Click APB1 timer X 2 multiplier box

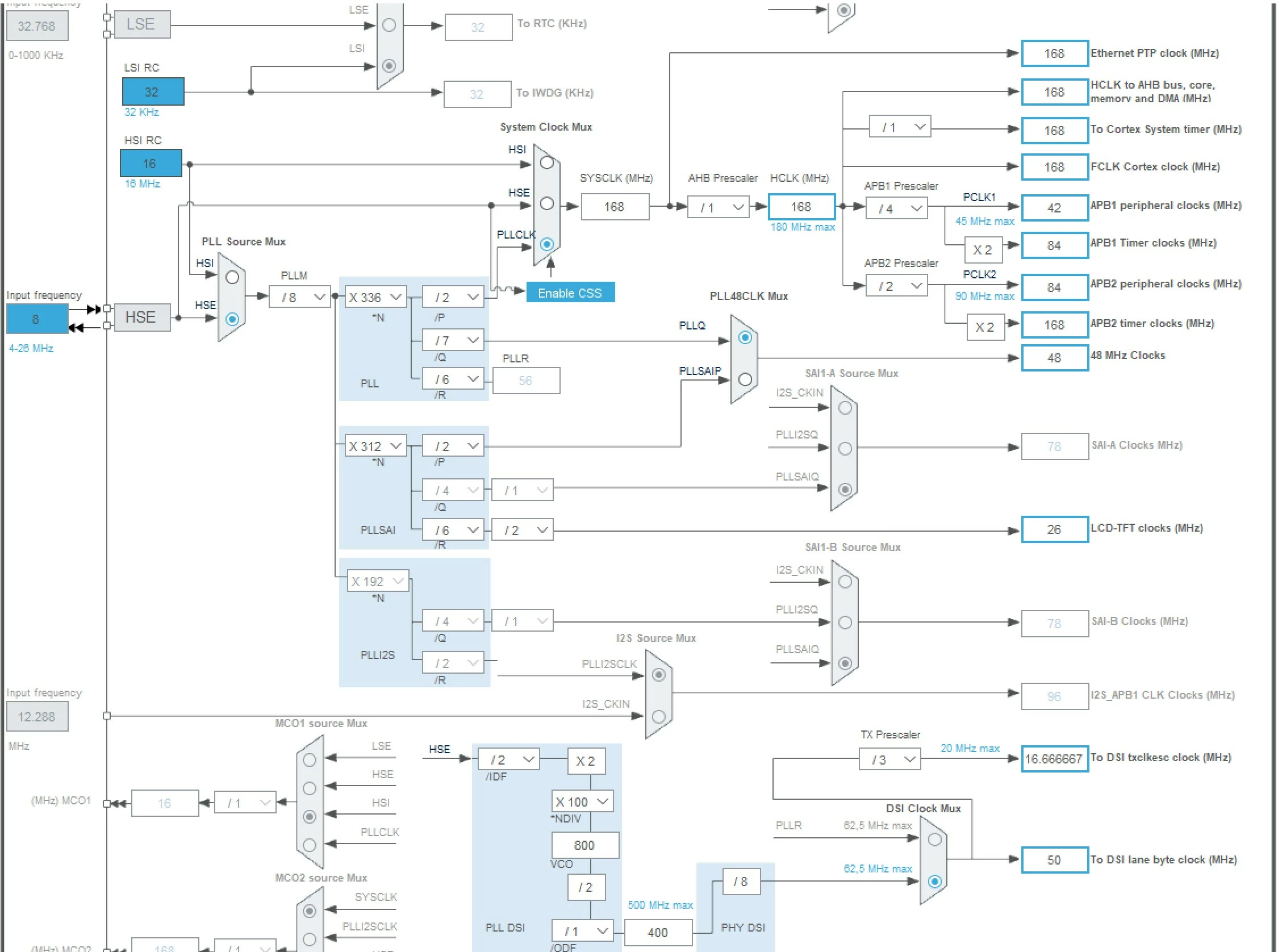983,249
